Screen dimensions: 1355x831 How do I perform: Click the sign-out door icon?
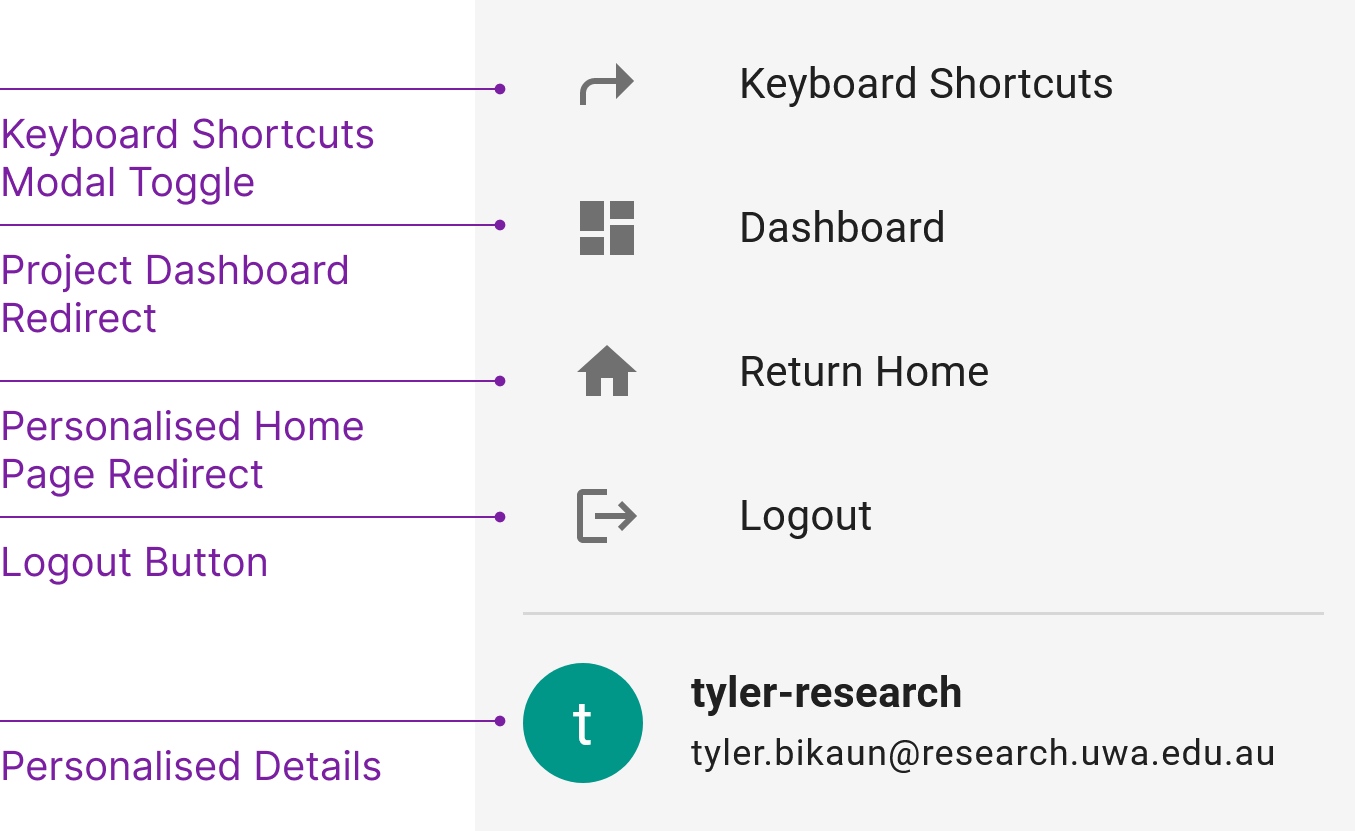(x=605, y=515)
